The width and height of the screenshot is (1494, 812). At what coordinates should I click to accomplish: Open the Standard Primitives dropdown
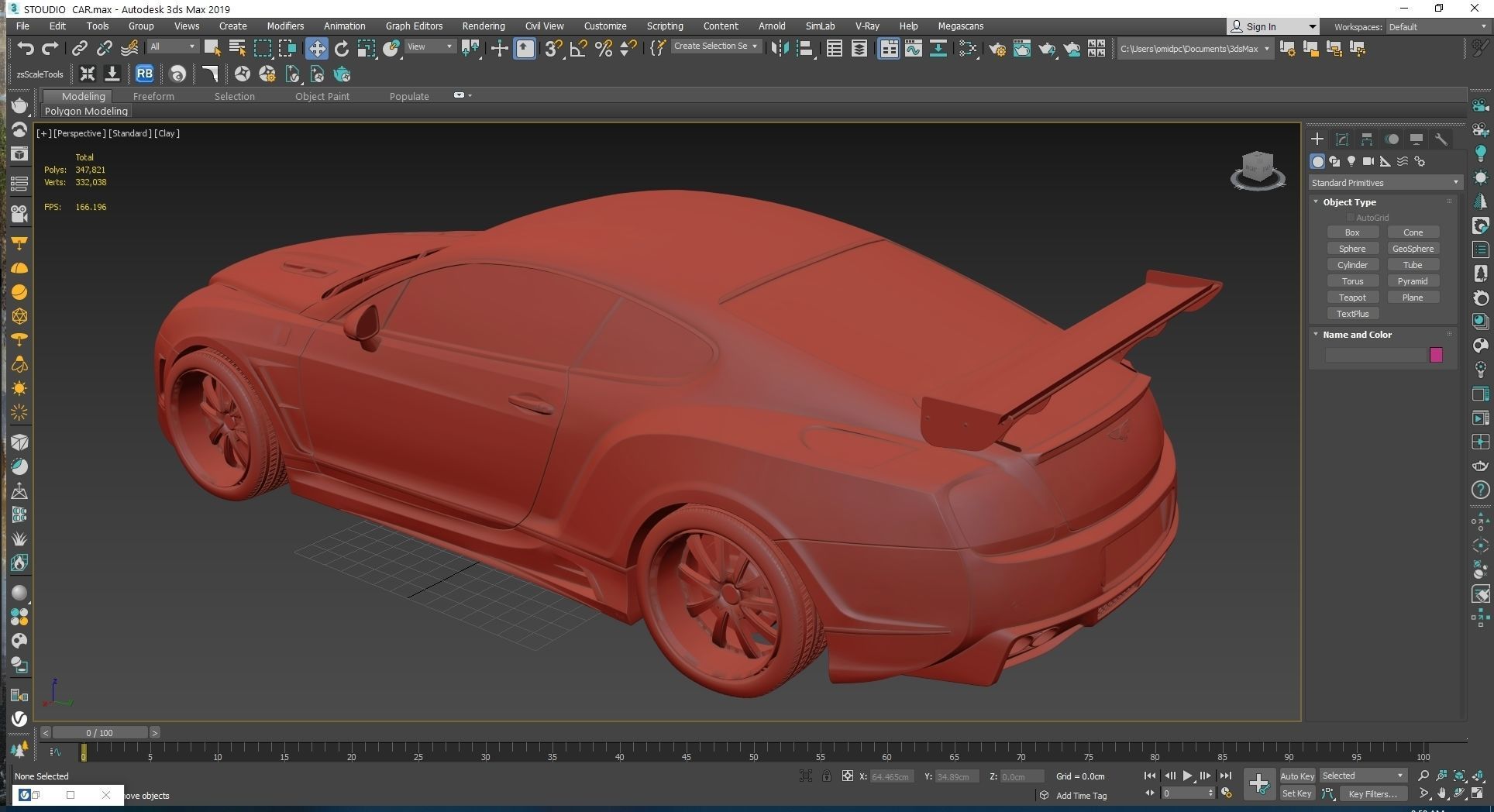click(x=1385, y=183)
